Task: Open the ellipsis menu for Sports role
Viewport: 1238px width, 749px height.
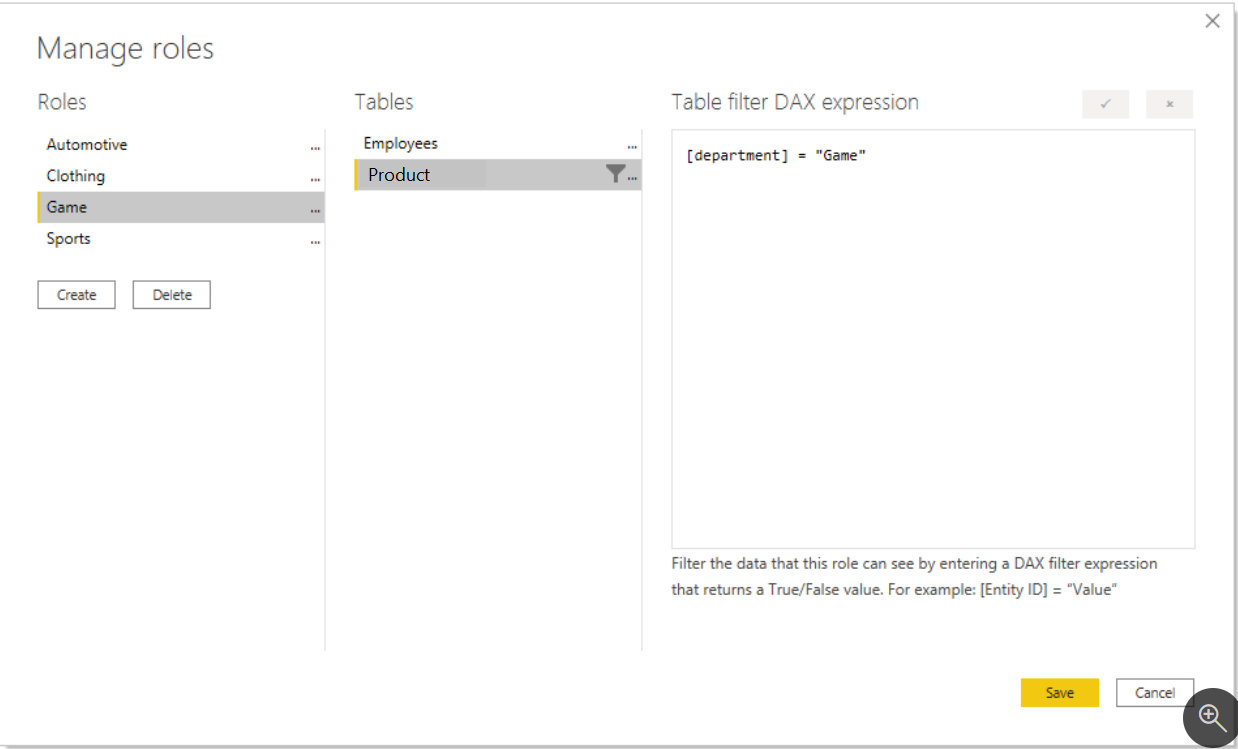Action: click(x=315, y=240)
